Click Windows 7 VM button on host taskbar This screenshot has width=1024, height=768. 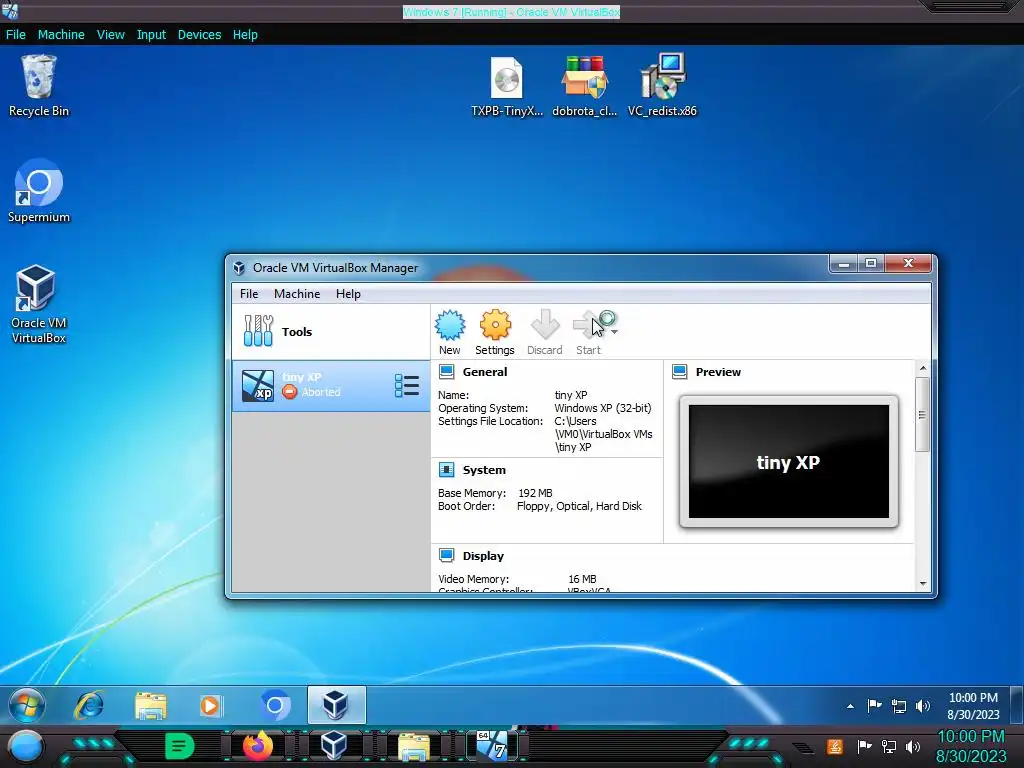pyautogui.click(x=492, y=746)
